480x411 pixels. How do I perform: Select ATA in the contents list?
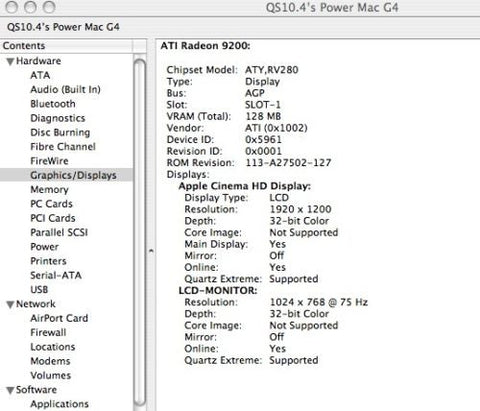pos(40,75)
